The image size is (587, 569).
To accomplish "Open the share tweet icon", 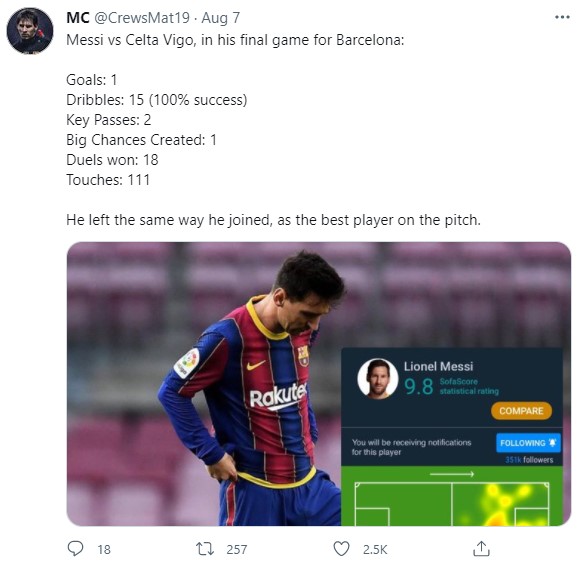I will pos(481,548).
